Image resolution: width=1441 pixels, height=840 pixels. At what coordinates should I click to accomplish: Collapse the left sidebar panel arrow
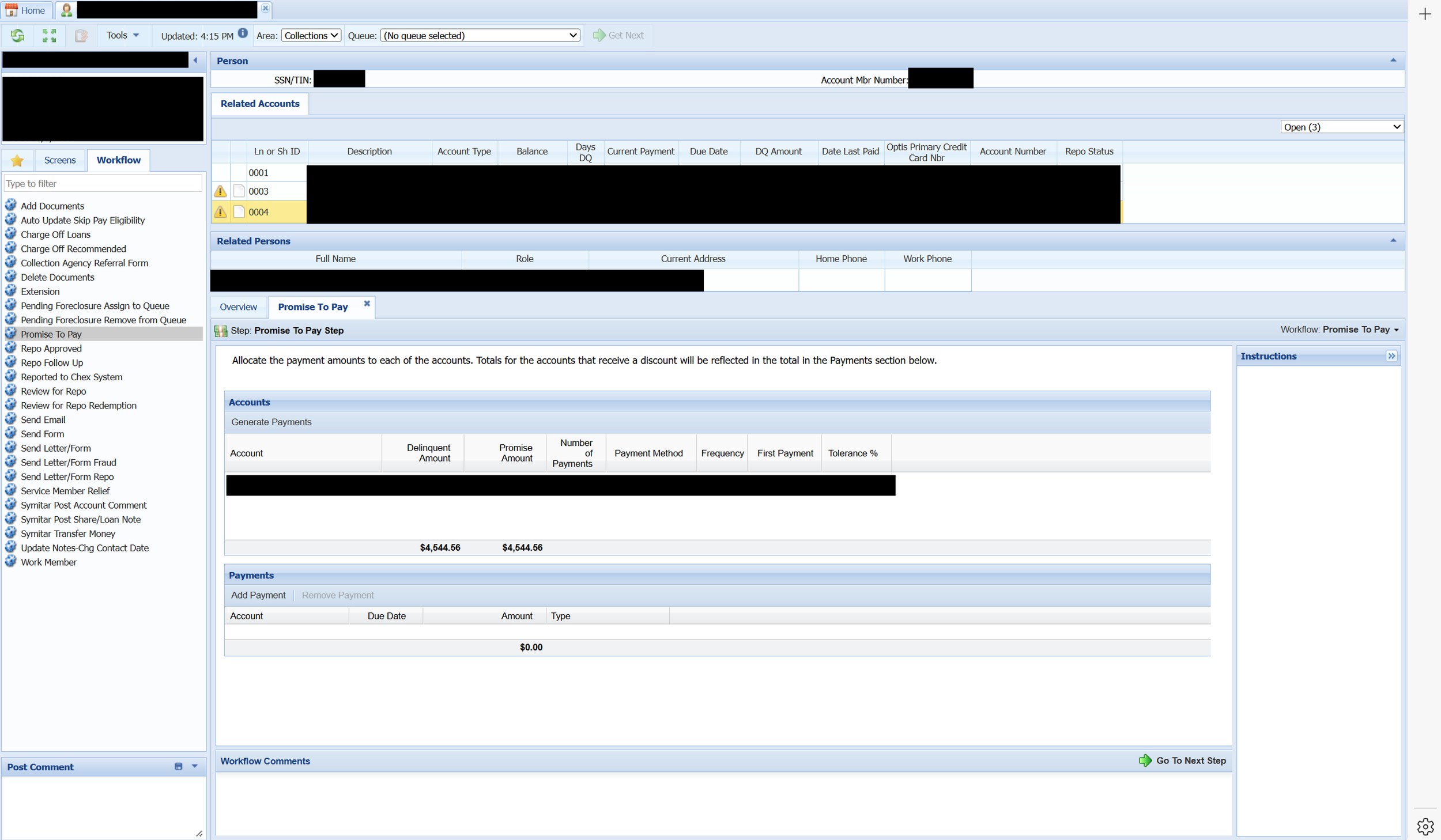[195, 60]
